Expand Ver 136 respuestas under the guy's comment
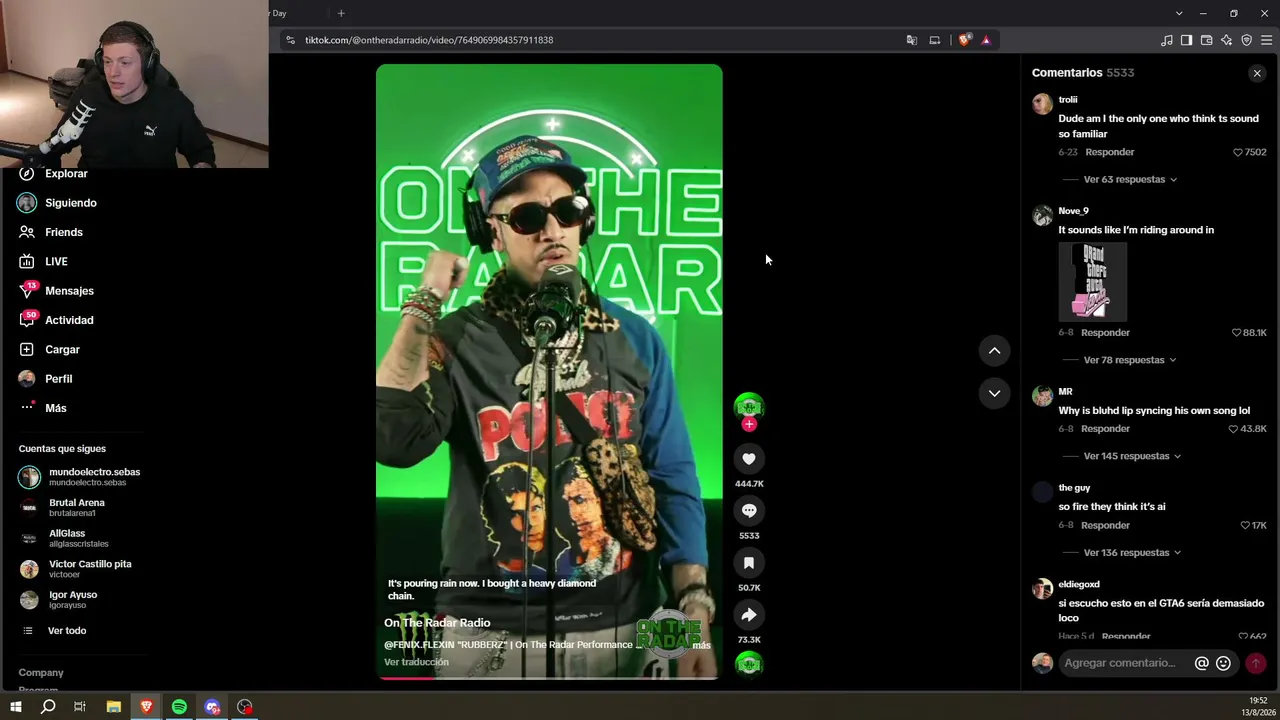 (1132, 553)
